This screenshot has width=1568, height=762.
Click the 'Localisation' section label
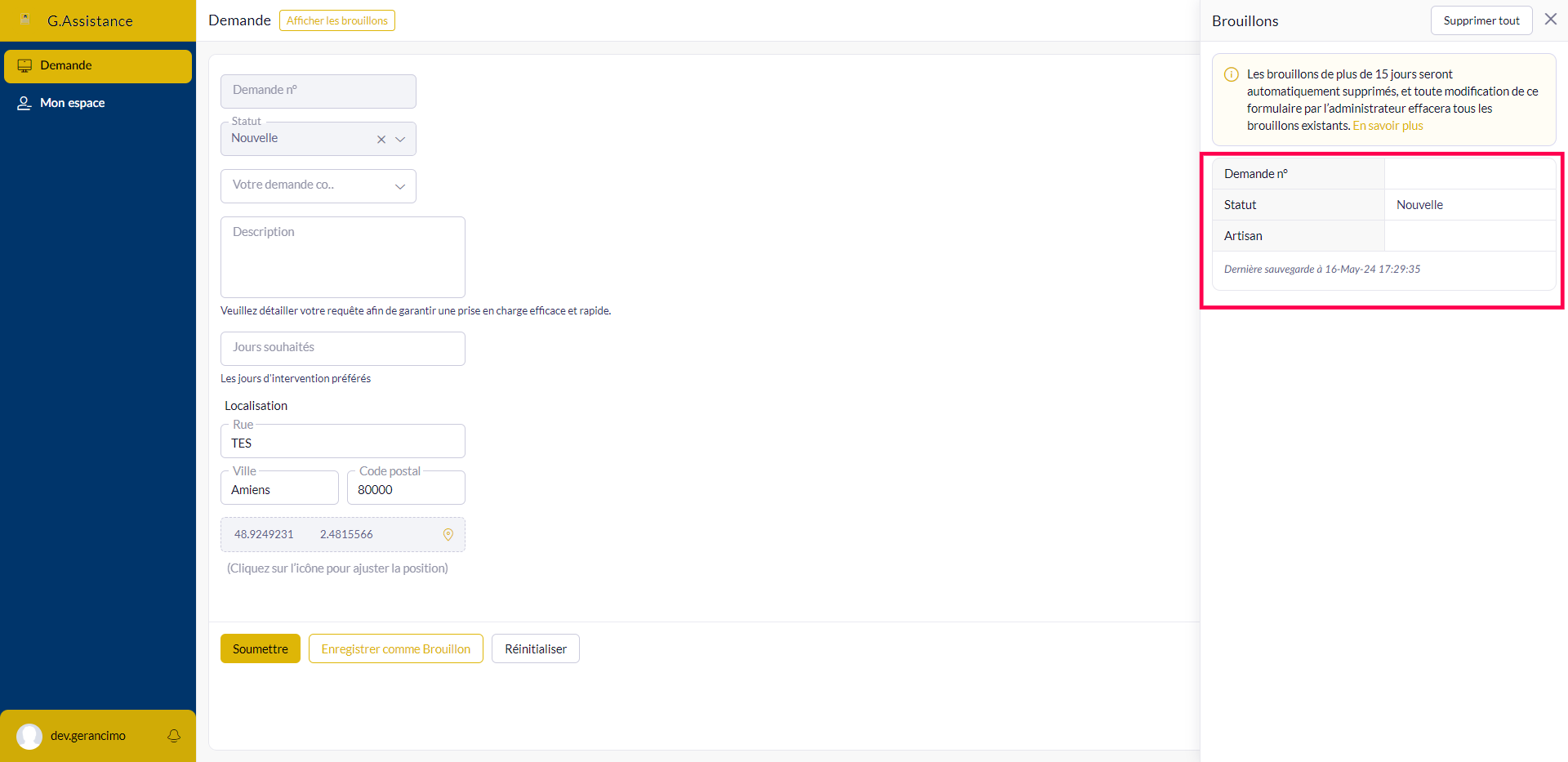click(256, 406)
